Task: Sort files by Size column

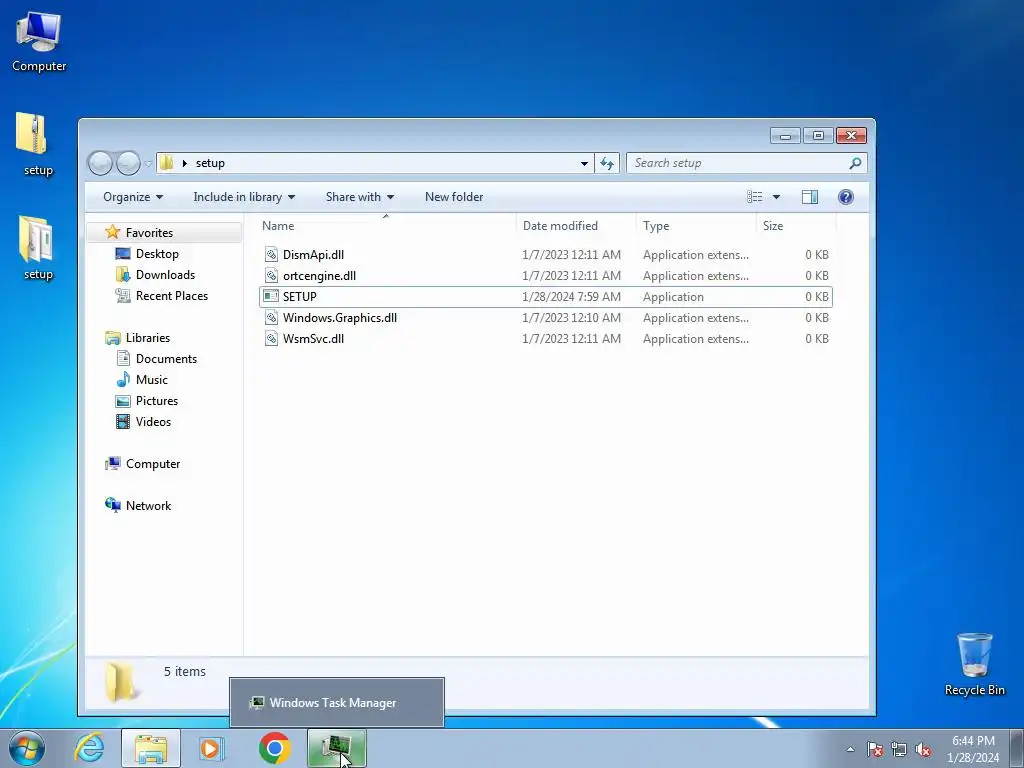Action: click(x=795, y=226)
